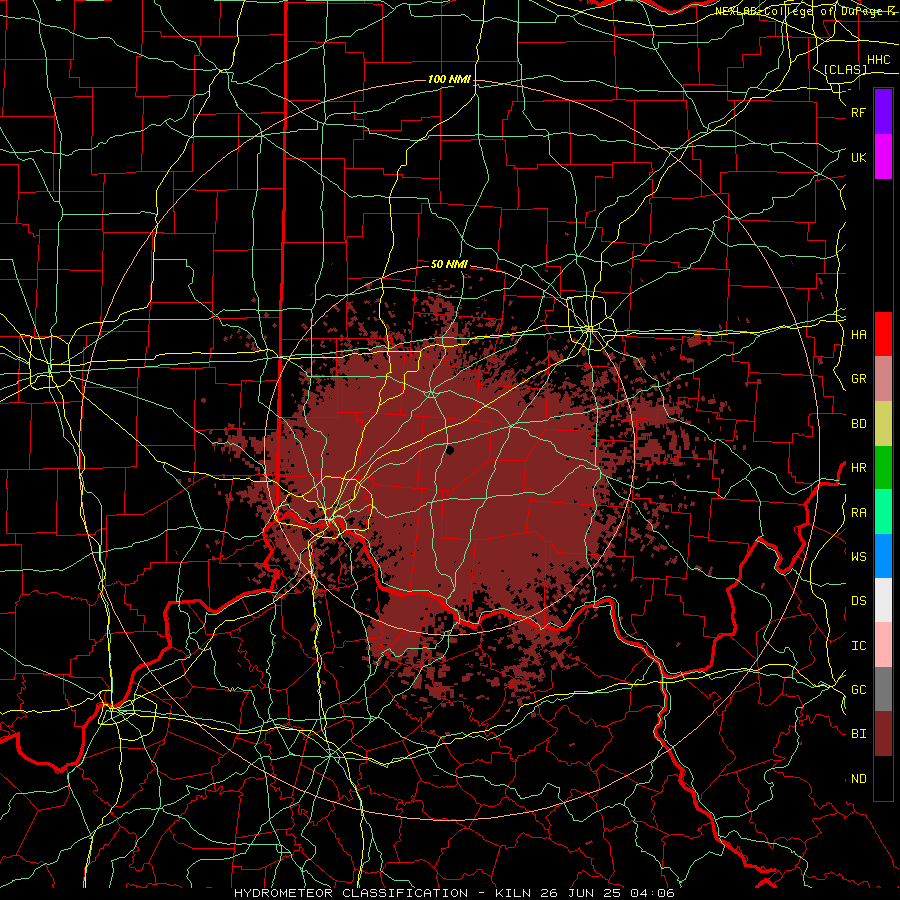Click the BD legend label
This screenshot has width=900, height=900.
click(859, 424)
